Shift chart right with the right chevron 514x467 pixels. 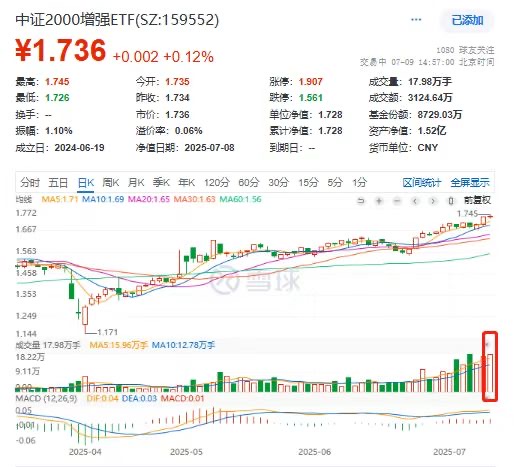click(433, 201)
